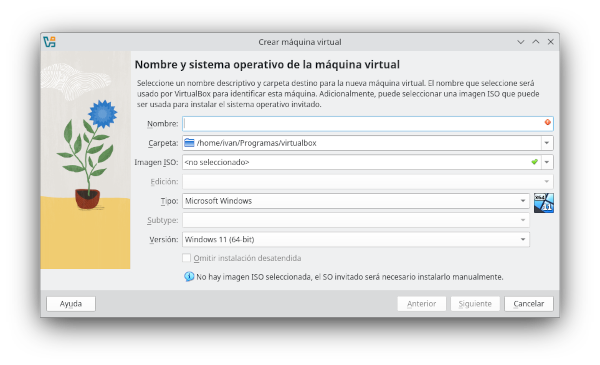Click the Anterior button
The image size is (600, 365).
coord(421,304)
